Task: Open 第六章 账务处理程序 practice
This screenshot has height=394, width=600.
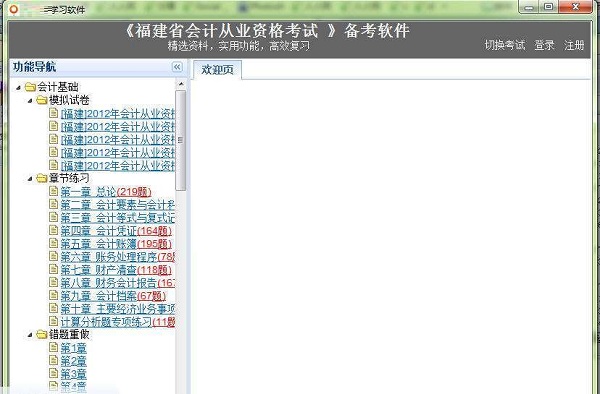Action: 117,257
